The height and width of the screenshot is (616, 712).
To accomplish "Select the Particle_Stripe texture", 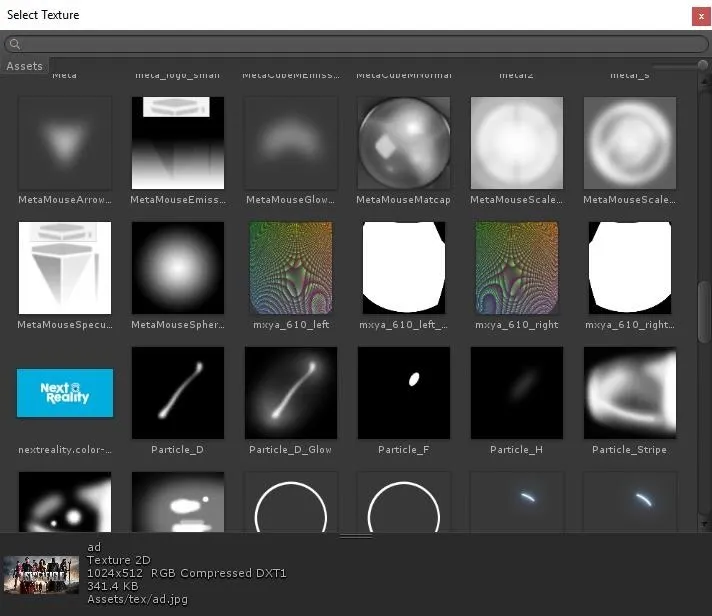I will click(x=630, y=393).
